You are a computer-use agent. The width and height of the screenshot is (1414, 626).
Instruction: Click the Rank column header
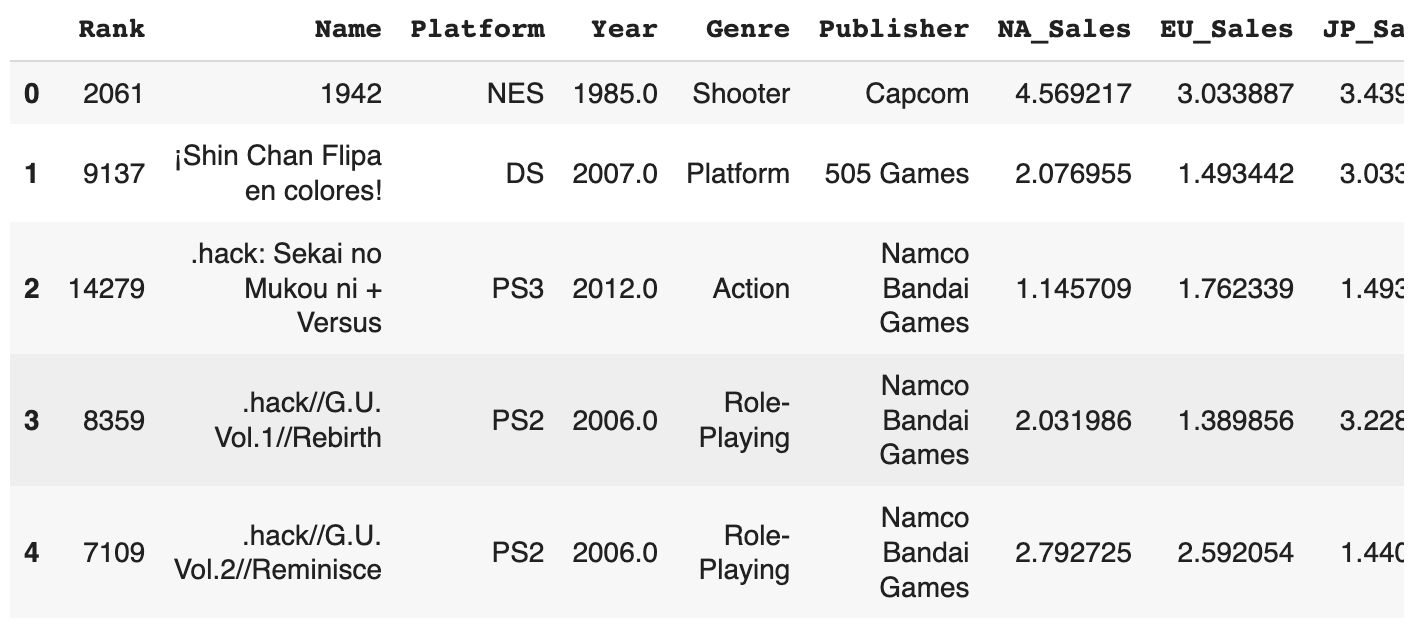(111, 29)
